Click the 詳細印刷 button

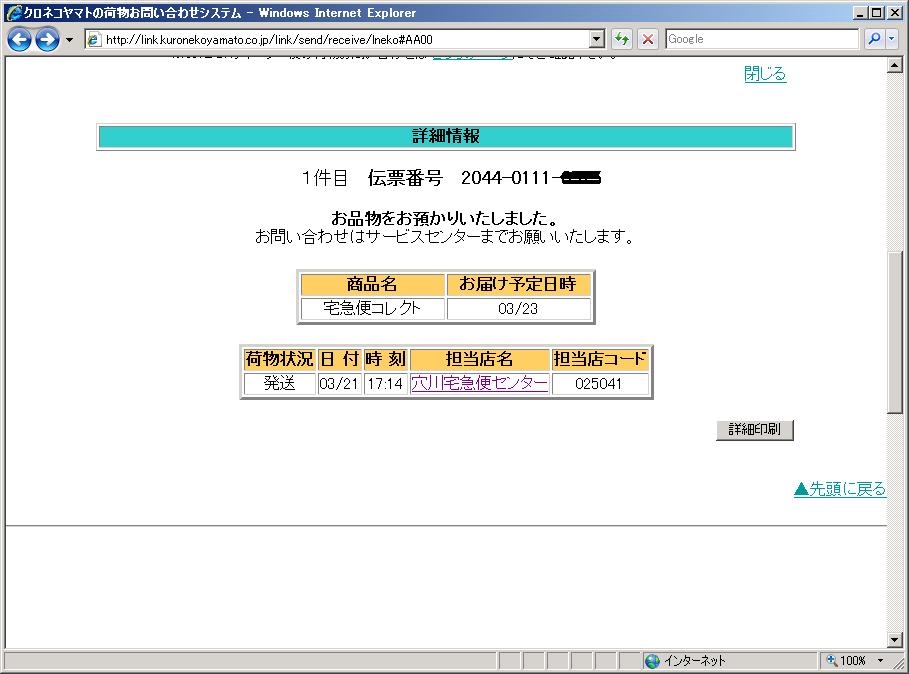pyautogui.click(x=755, y=429)
